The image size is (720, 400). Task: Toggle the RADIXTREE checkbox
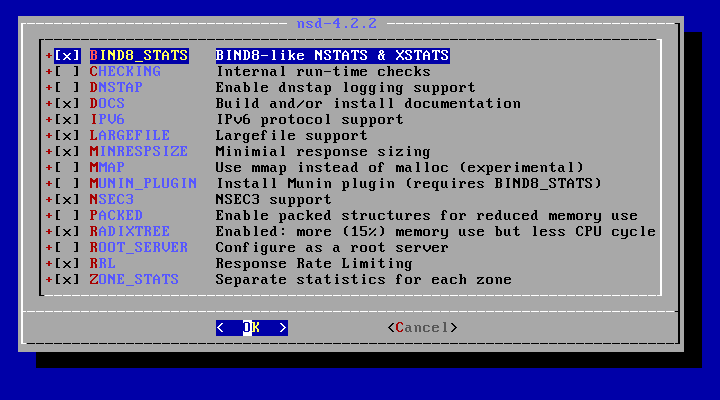click(x=67, y=231)
